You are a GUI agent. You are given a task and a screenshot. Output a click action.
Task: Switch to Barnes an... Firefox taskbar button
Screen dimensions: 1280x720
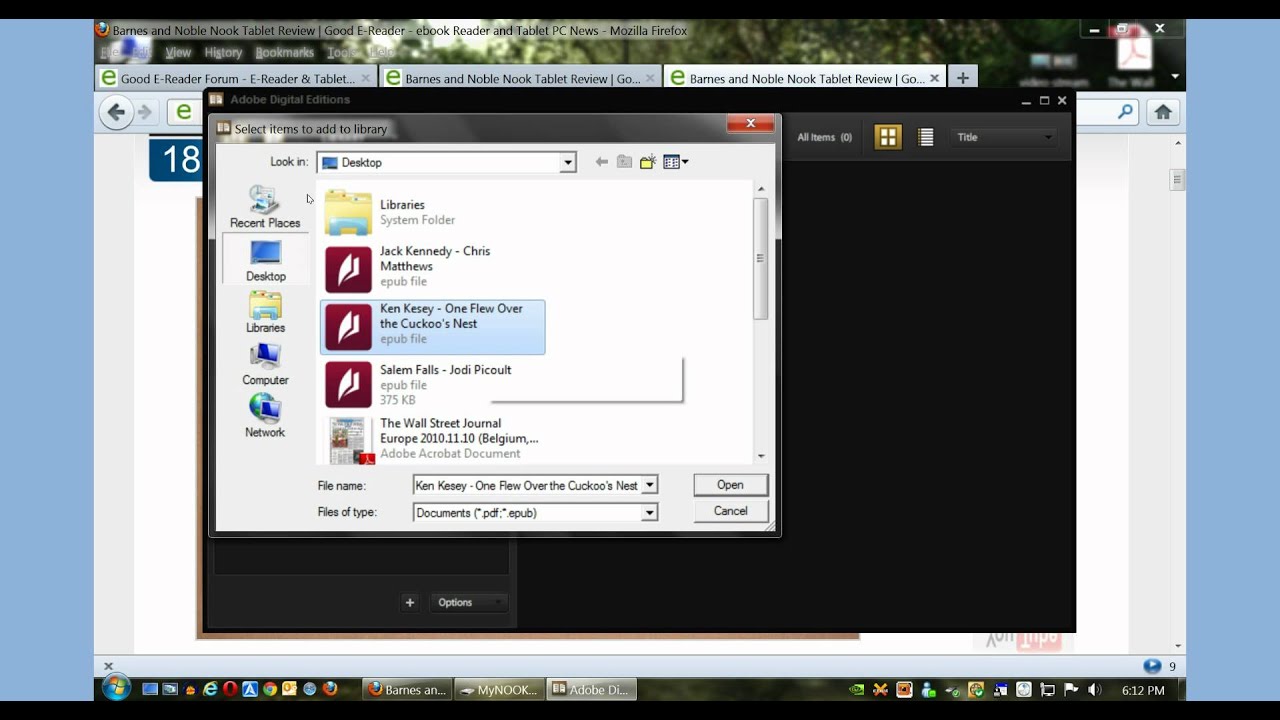pos(407,690)
